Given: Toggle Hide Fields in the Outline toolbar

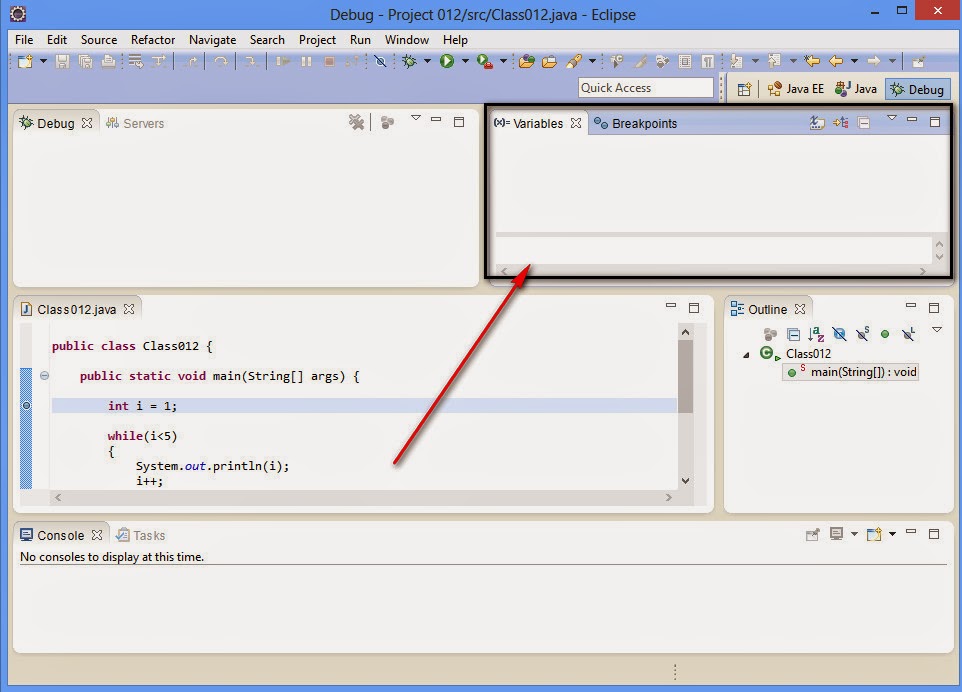Looking at the screenshot, I should point(841,334).
